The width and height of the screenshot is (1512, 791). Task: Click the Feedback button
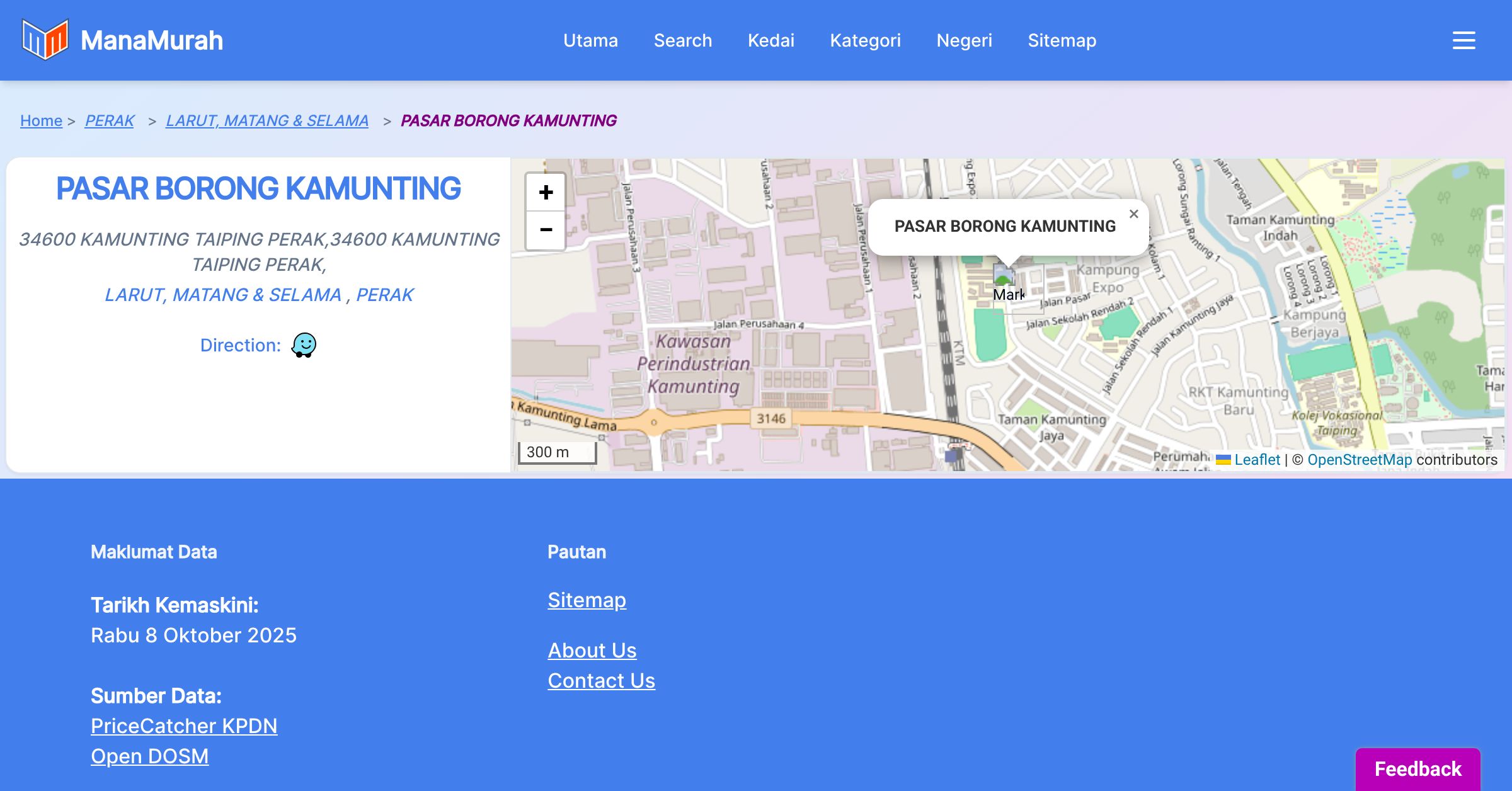coord(1417,768)
